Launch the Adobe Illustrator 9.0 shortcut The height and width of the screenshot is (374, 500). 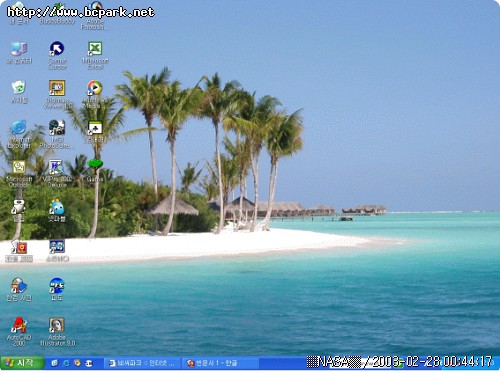click(x=57, y=332)
